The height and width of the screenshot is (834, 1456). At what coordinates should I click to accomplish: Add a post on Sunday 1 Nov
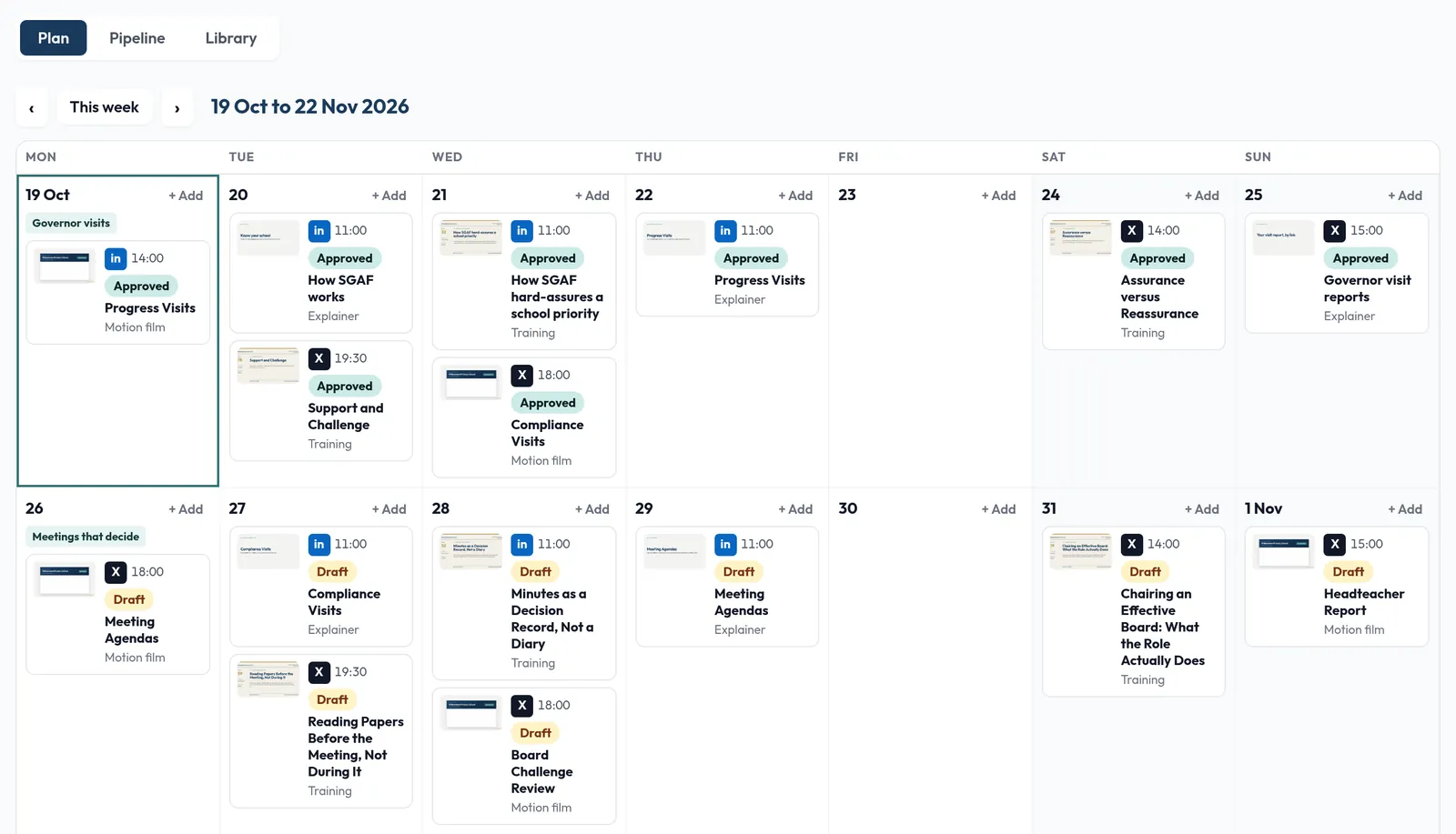[1405, 509]
